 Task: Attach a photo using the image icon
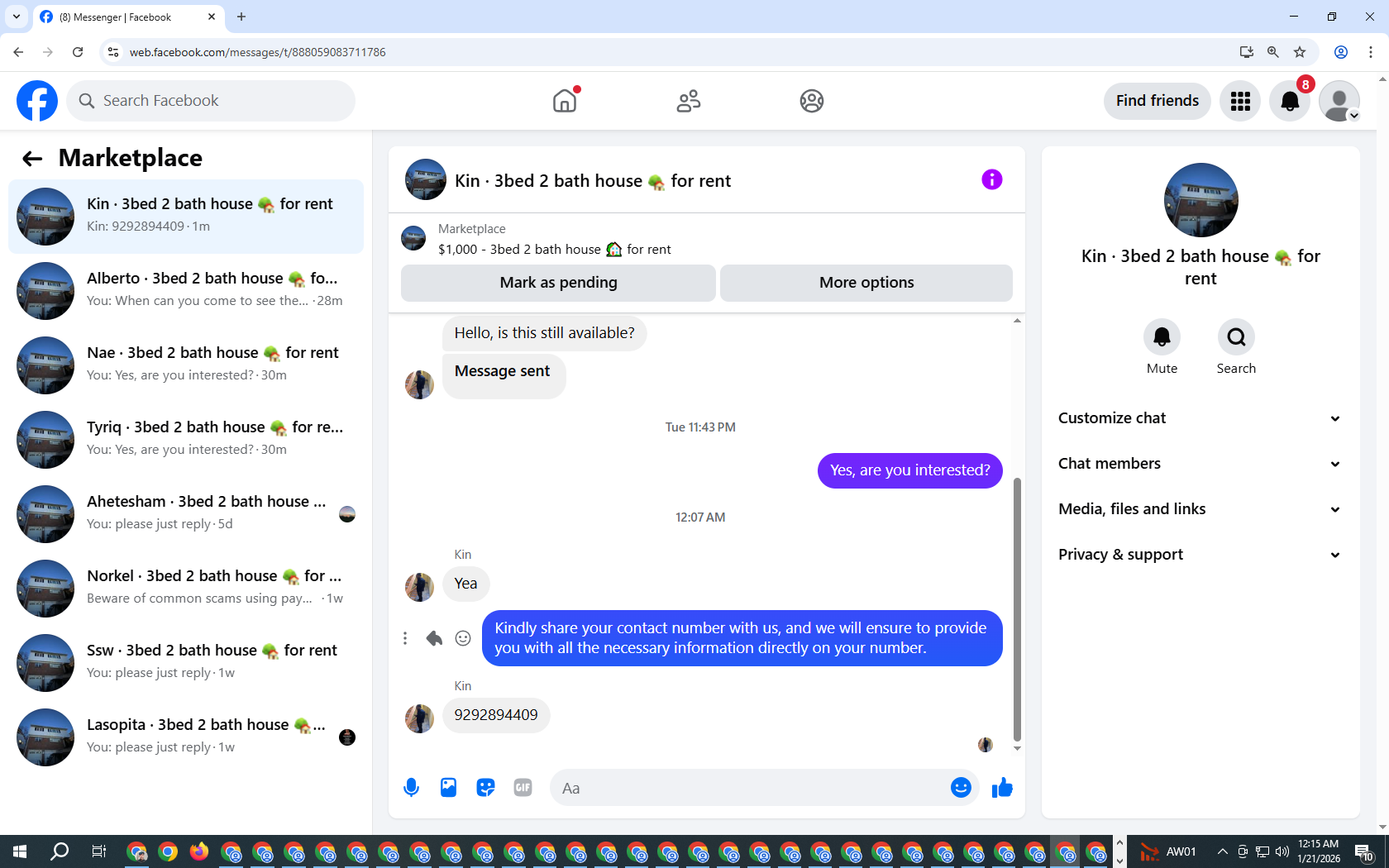pyautogui.click(x=448, y=788)
